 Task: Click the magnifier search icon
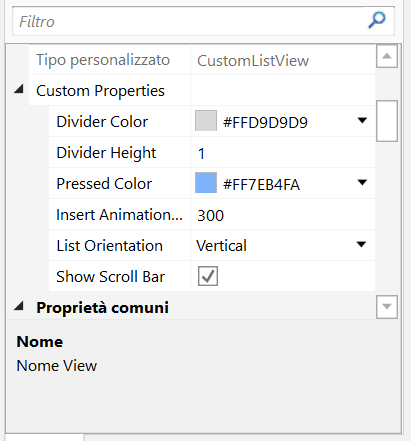click(377, 21)
